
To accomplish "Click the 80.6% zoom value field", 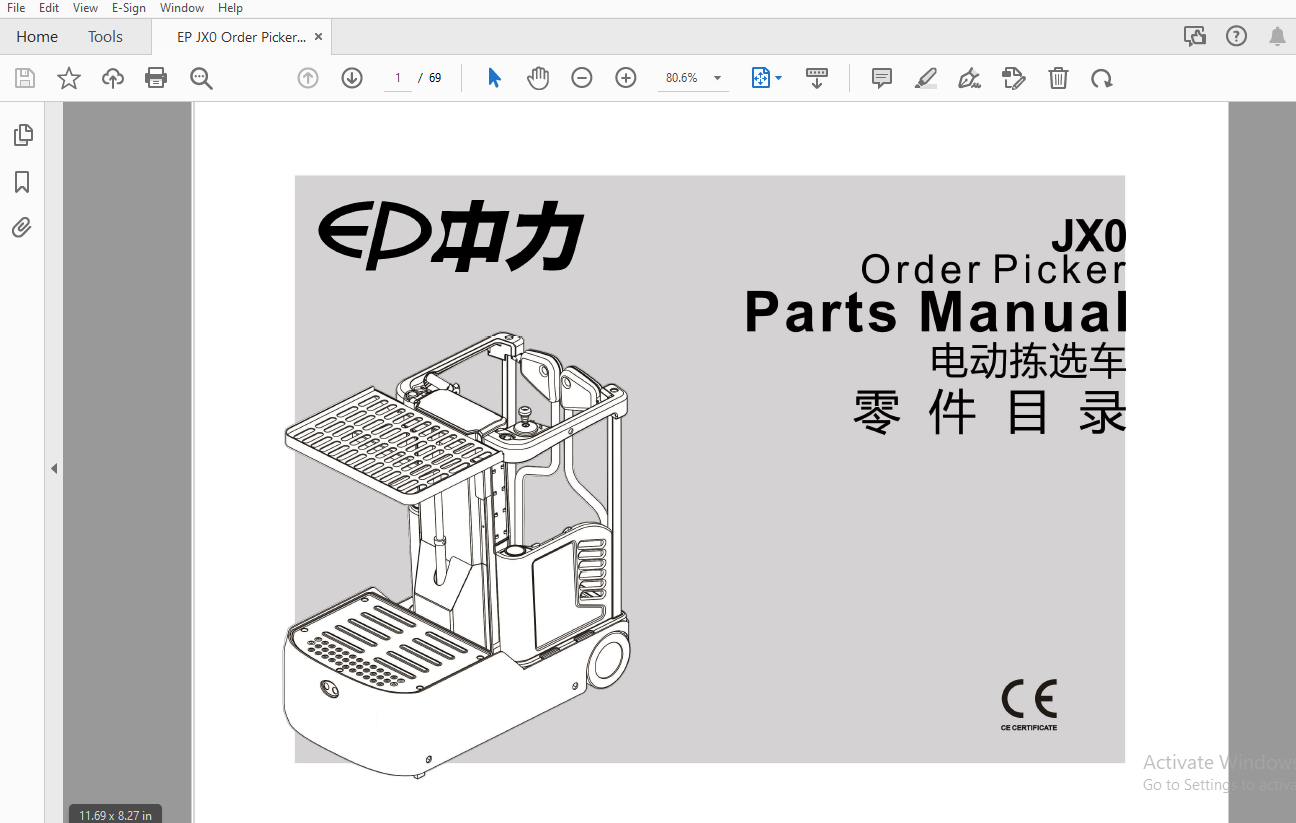I will [x=682, y=78].
